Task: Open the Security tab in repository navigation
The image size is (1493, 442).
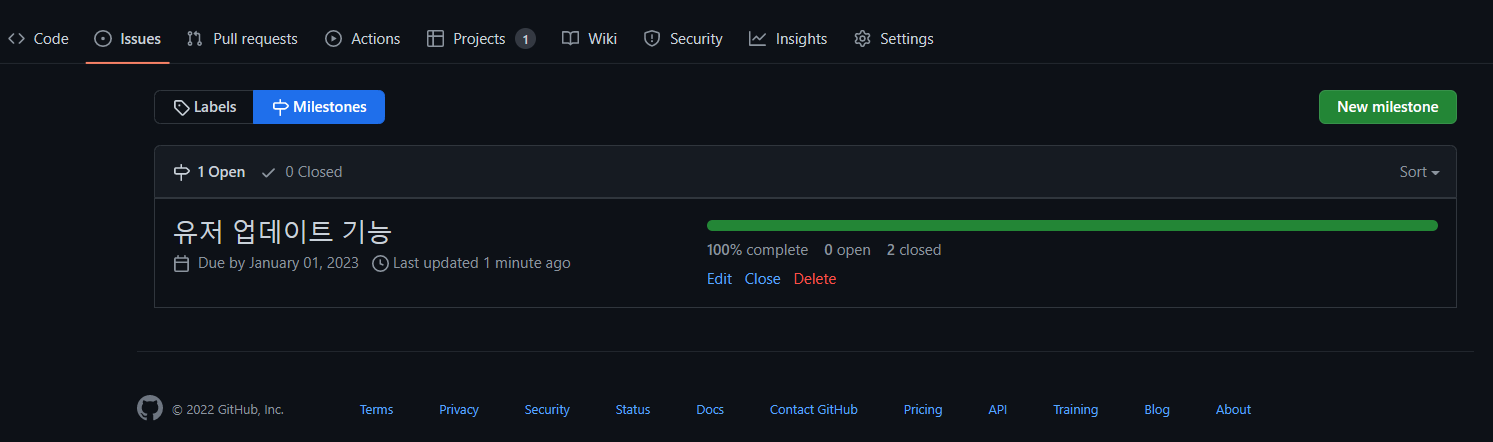Action: (683, 39)
